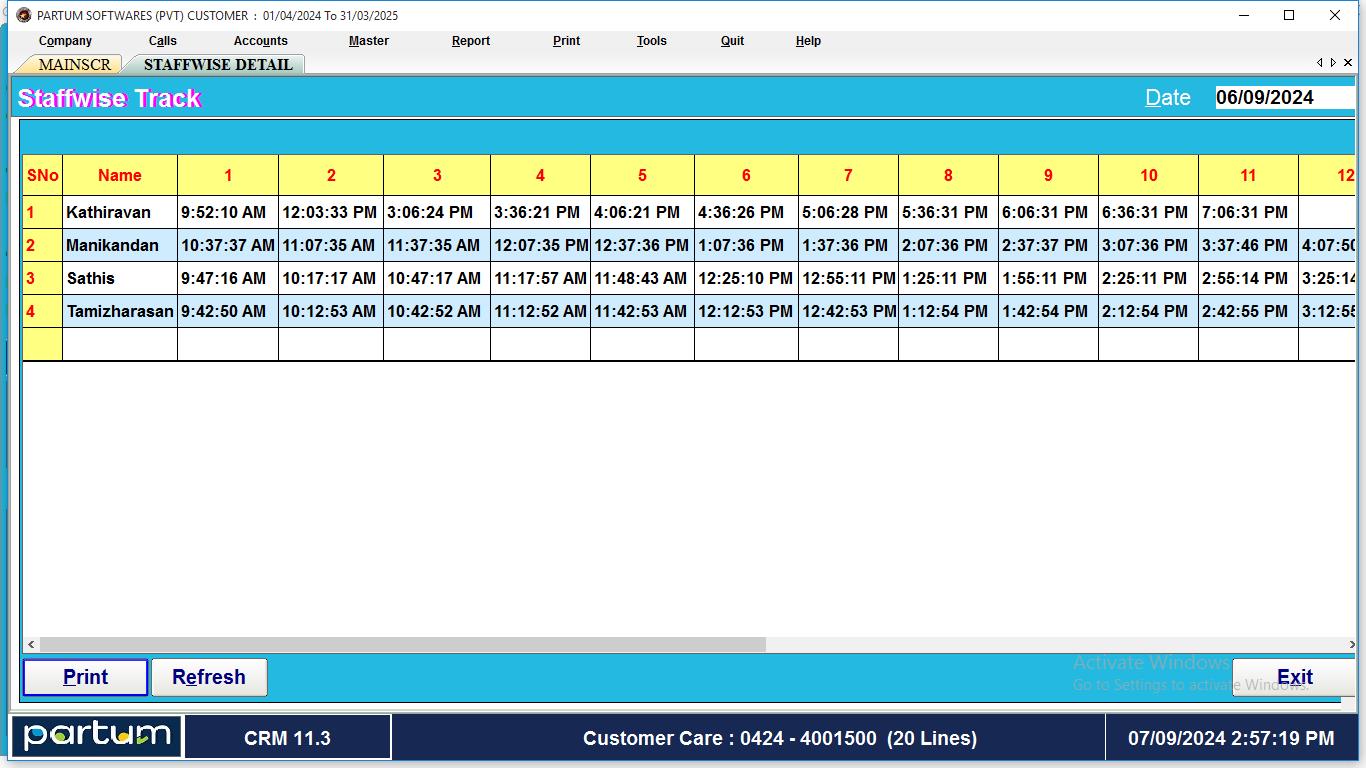Click the Exit button
This screenshot has width=1366, height=768.
1294,677
